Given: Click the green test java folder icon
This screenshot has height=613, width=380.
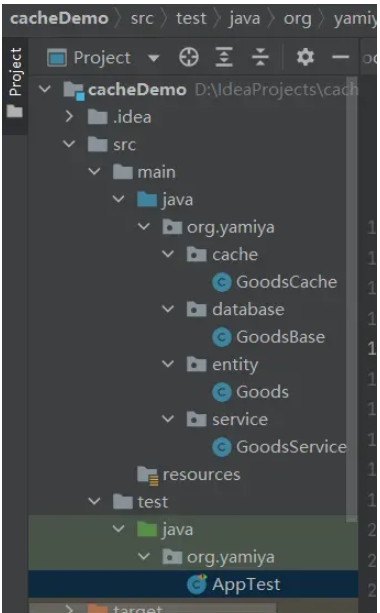Looking at the screenshot, I should point(147,529).
